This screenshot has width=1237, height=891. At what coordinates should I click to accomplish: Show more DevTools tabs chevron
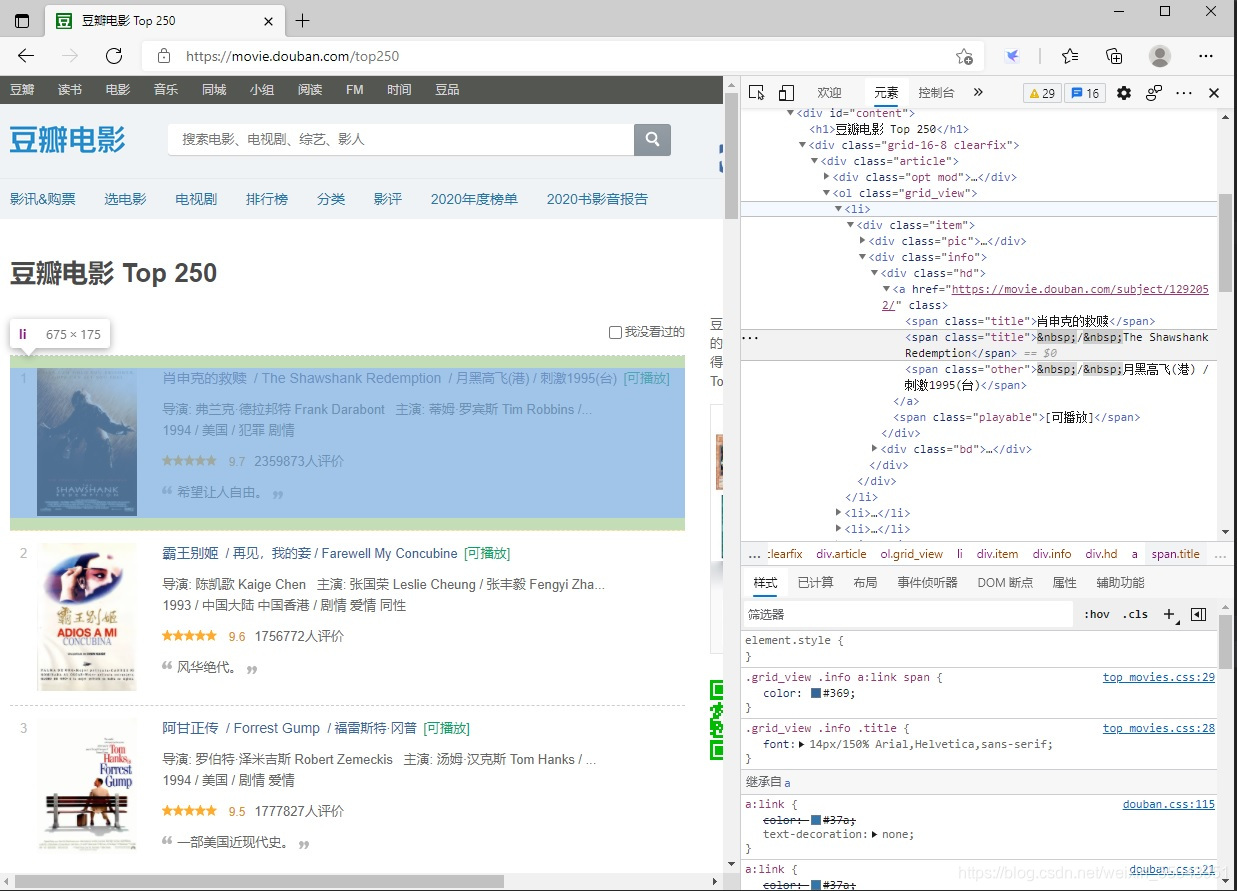978,92
